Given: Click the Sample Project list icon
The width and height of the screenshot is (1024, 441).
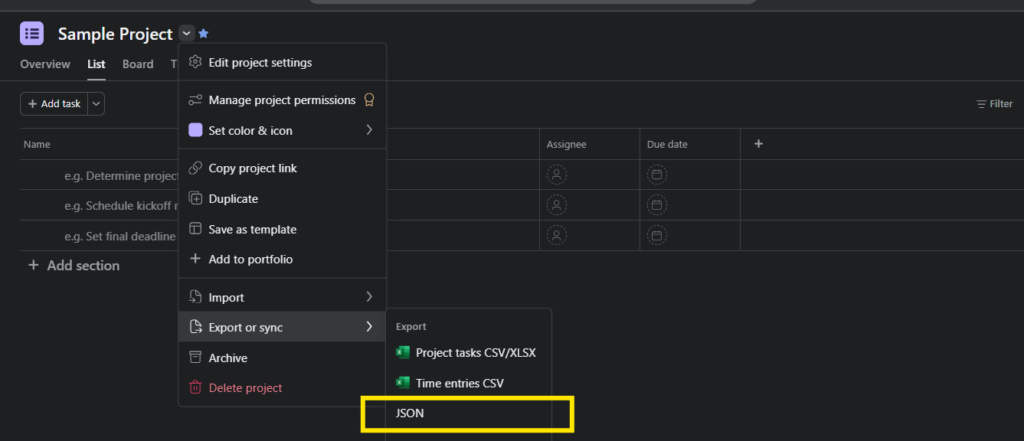Looking at the screenshot, I should 32,33.
